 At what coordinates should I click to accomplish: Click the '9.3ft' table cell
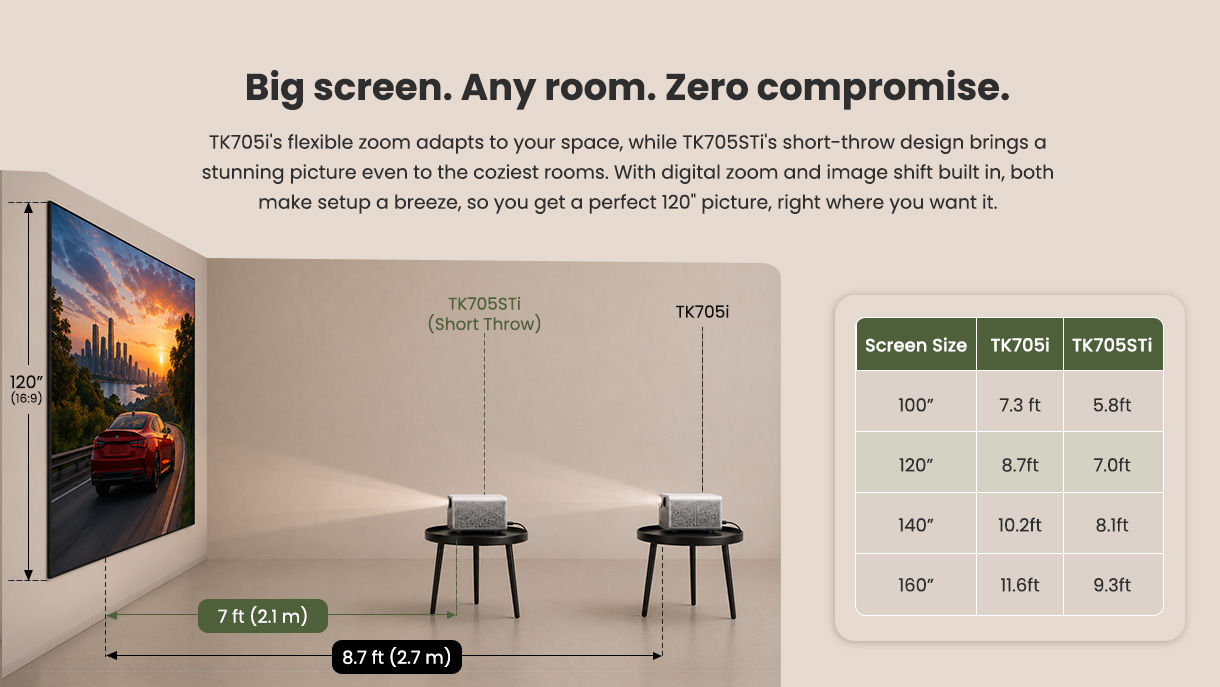[1112, 585]
